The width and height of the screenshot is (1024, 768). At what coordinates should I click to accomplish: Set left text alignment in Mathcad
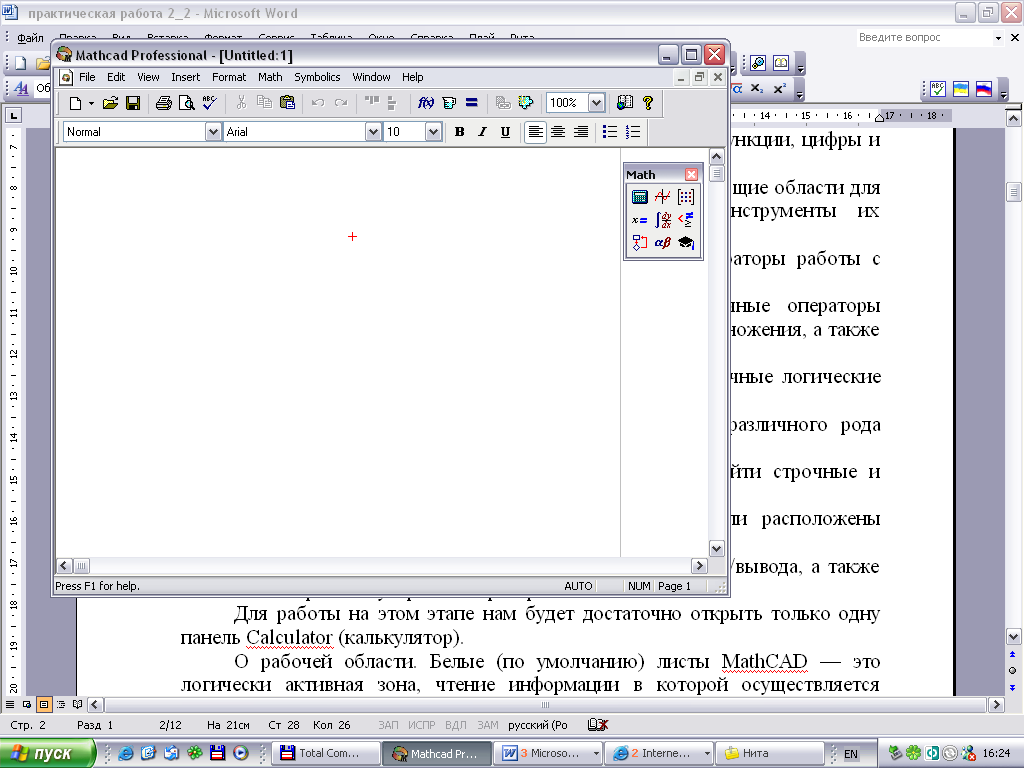point(535,132)
